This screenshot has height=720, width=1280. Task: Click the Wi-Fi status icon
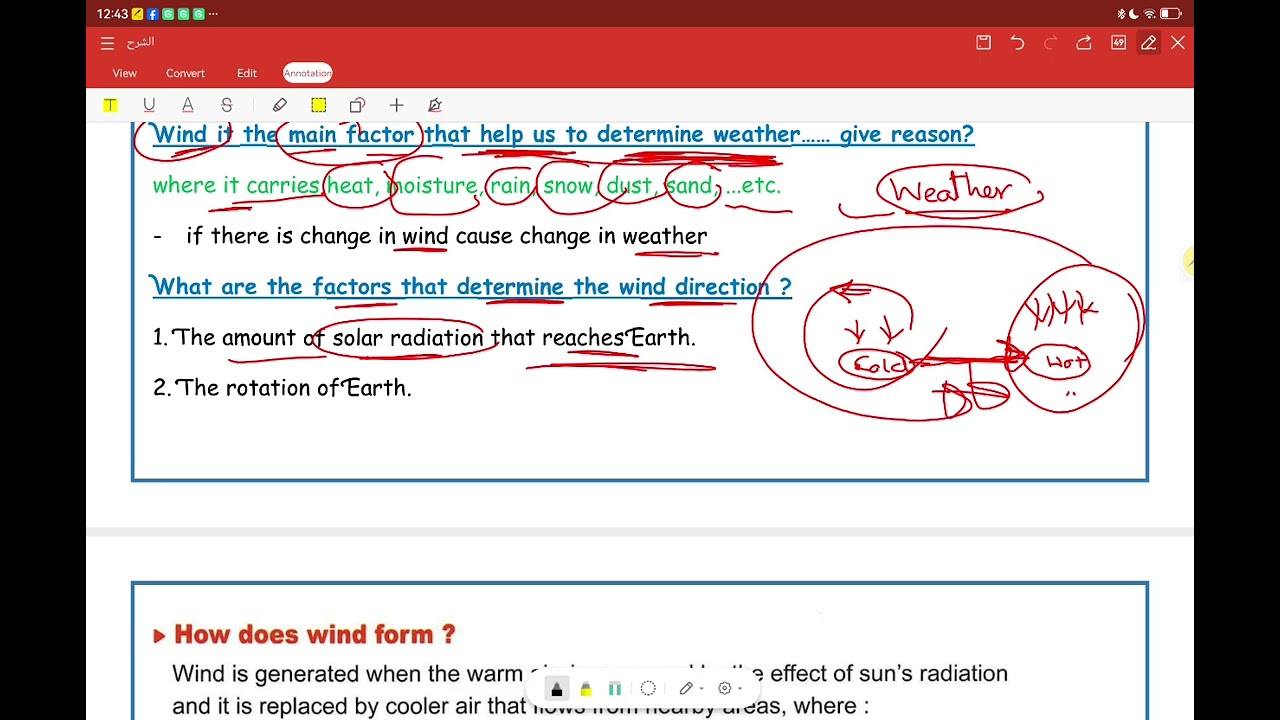(x=1149, y=14)
